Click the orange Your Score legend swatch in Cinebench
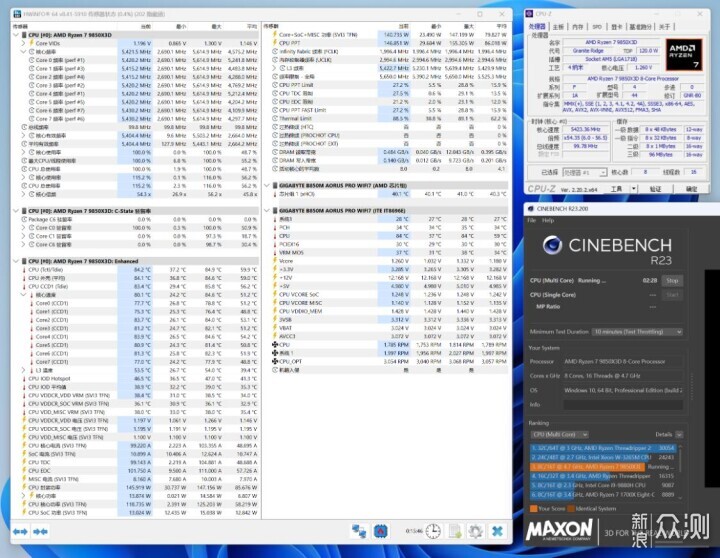Image resolution: width=720 pixels, height=558 pixels. pyautogui.click(x=533, y=508)
